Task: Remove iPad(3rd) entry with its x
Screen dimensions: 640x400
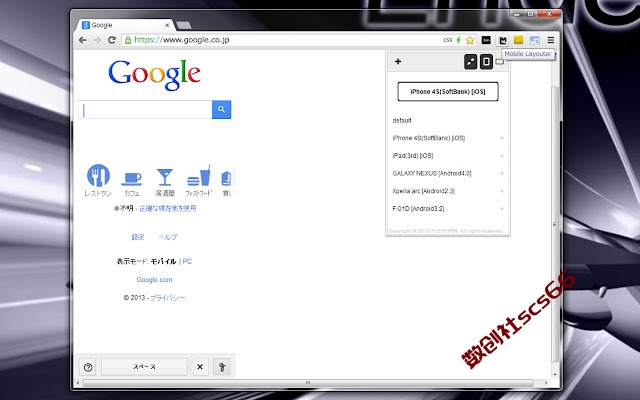Action: pyautogui.click(x=502, y=156)
